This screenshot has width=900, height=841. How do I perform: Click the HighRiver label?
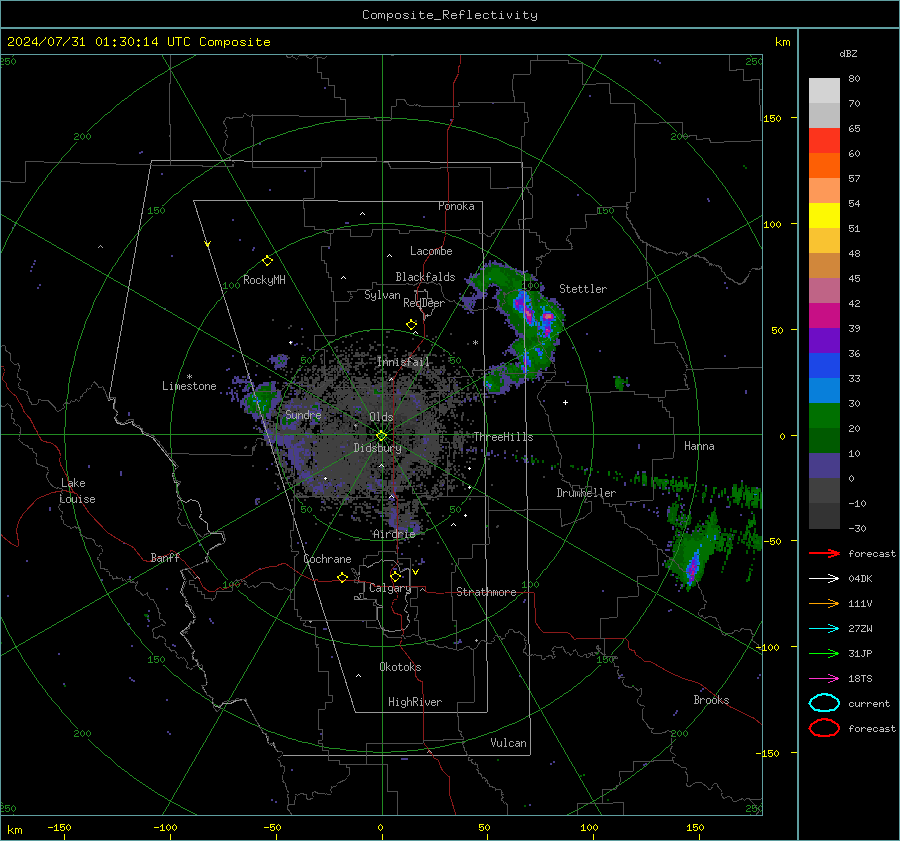[415, 702]
